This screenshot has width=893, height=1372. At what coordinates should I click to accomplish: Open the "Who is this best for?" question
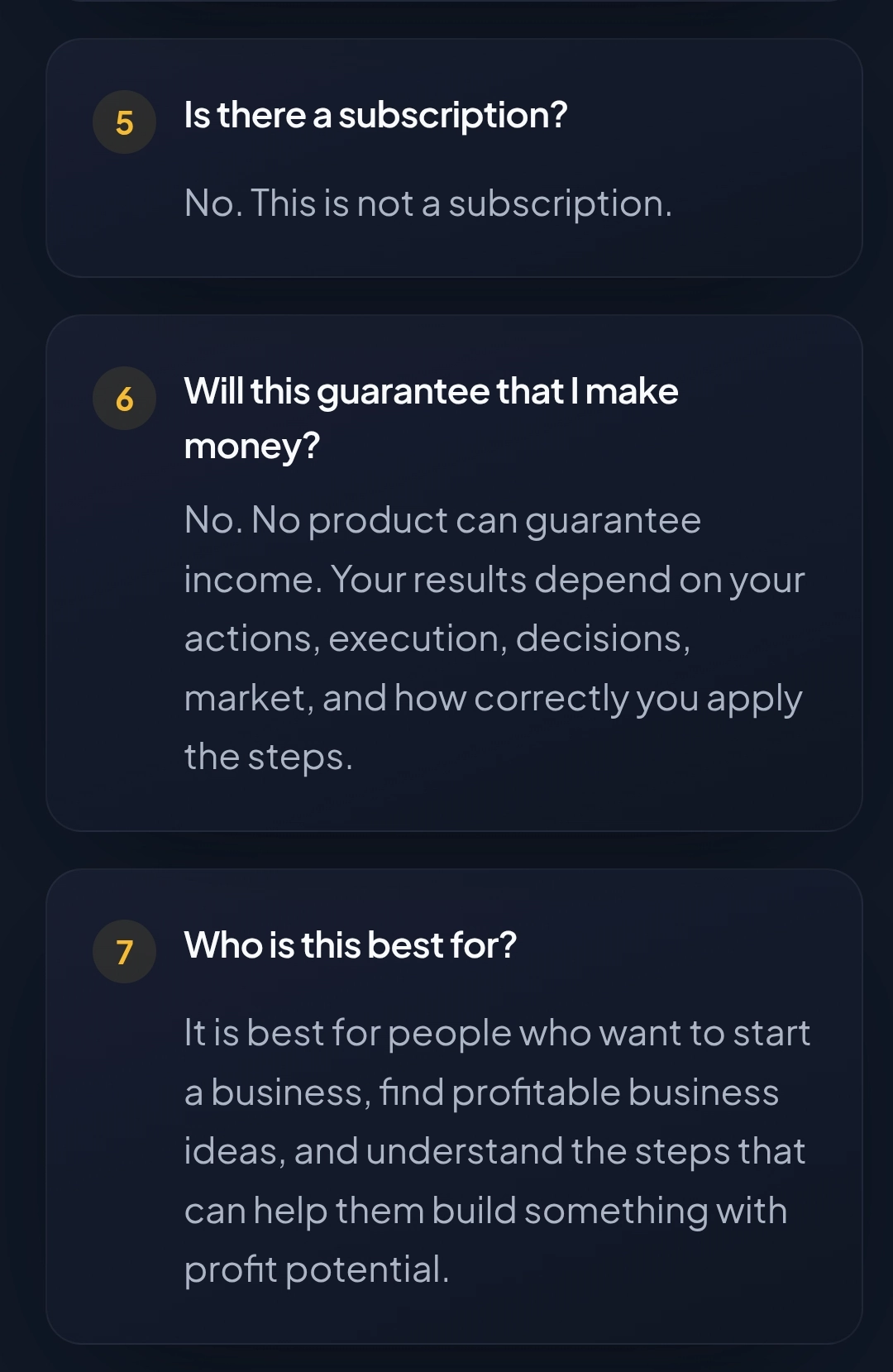click(350, 945)
